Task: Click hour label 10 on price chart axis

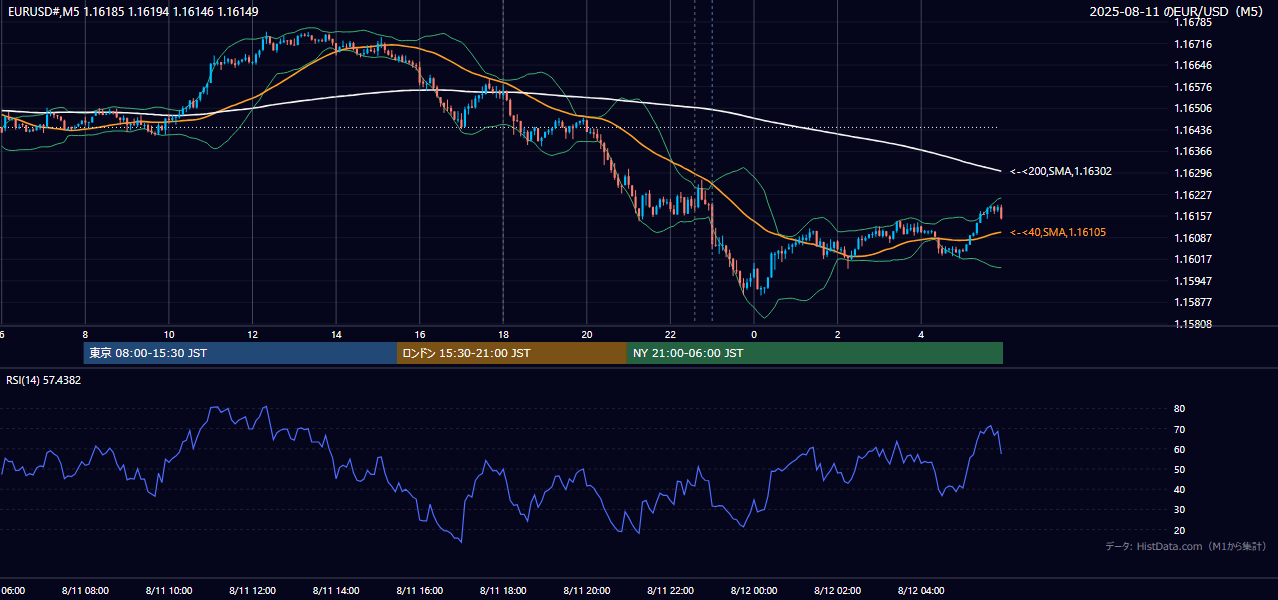Action: [169, 335]
